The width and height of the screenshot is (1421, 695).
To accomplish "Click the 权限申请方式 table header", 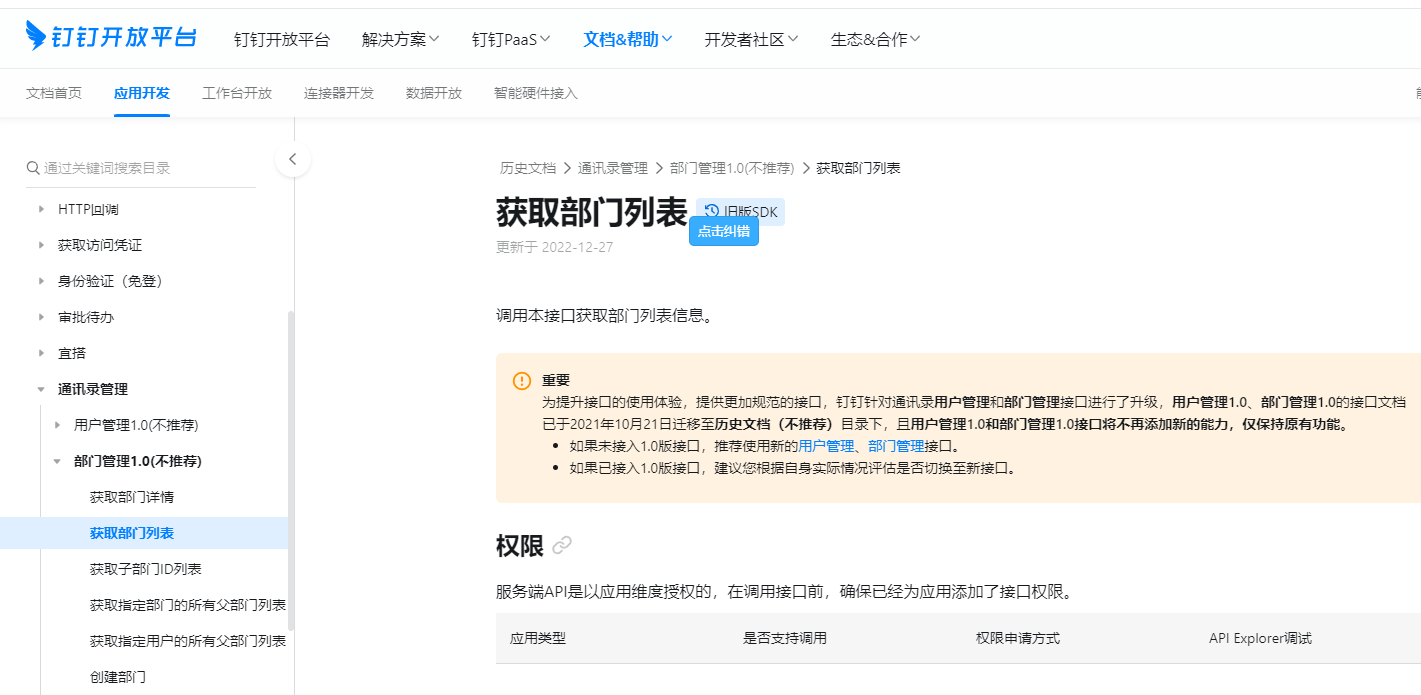I will coord(1018,638).
